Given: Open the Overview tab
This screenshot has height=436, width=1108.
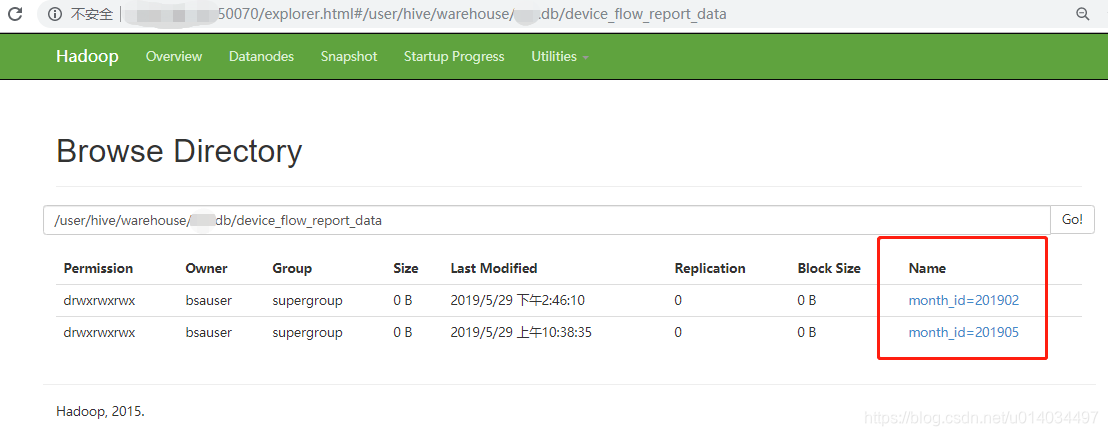Looking at the screenshot, I should 174,57.
